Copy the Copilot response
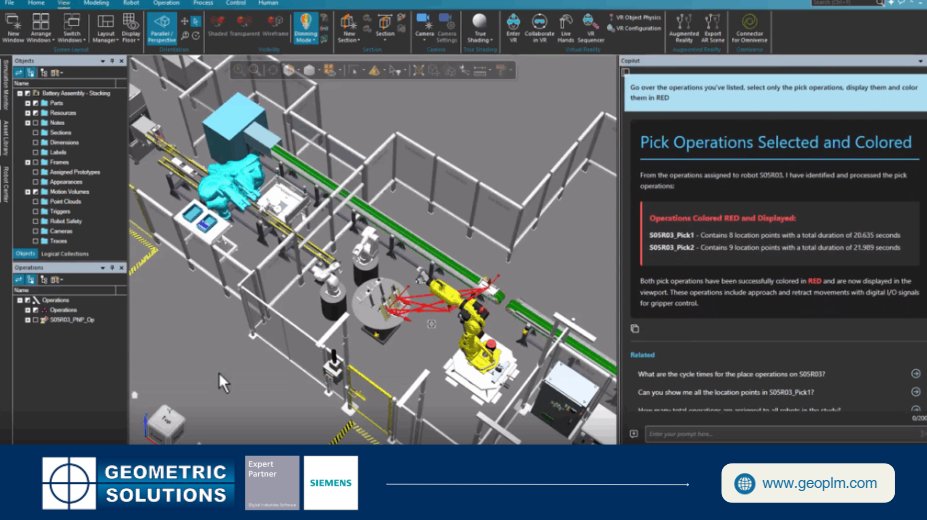 (x=635, y=329)
